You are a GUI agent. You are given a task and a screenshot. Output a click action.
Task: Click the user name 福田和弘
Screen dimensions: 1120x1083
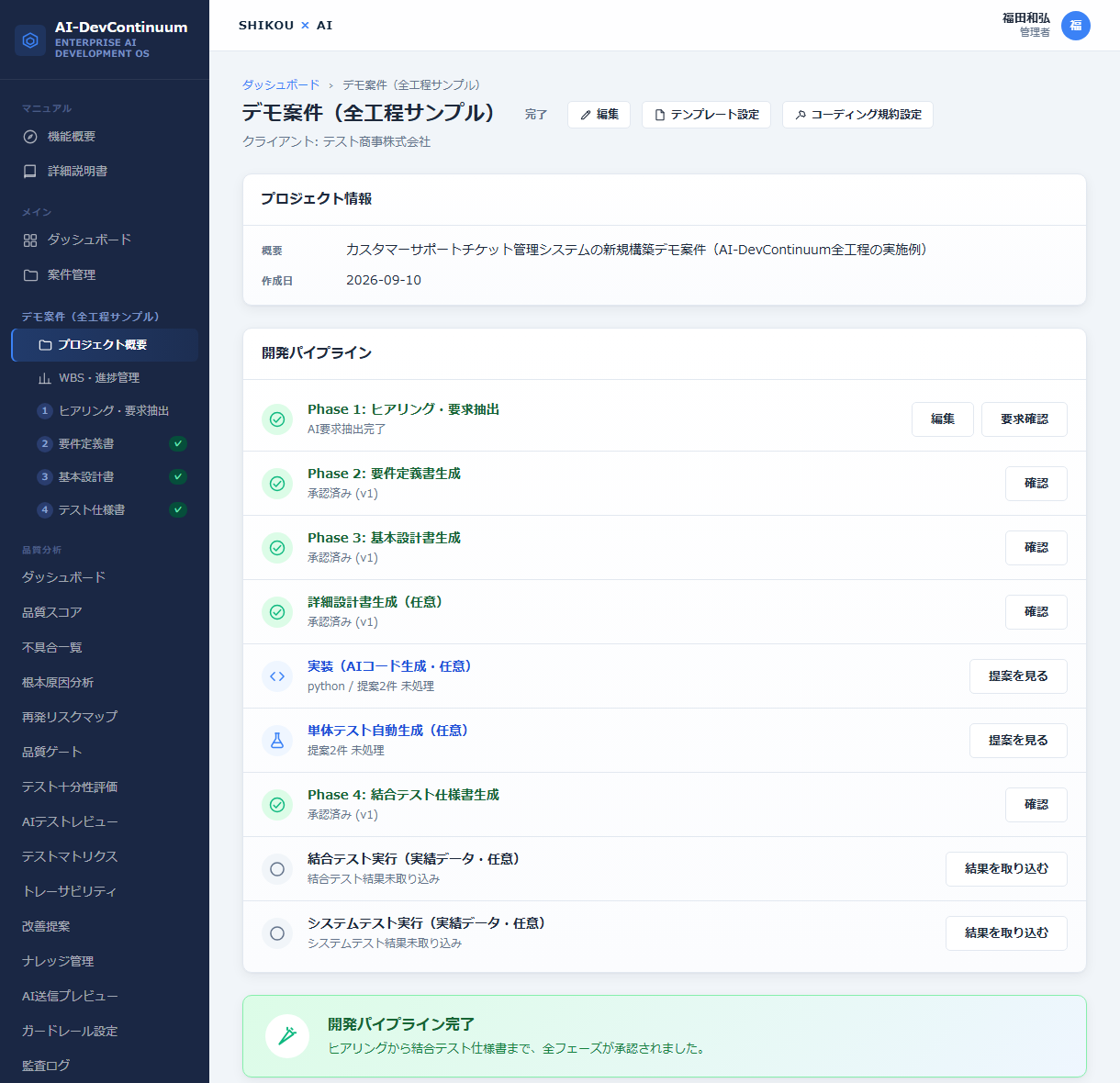[x=1025, y=18]
